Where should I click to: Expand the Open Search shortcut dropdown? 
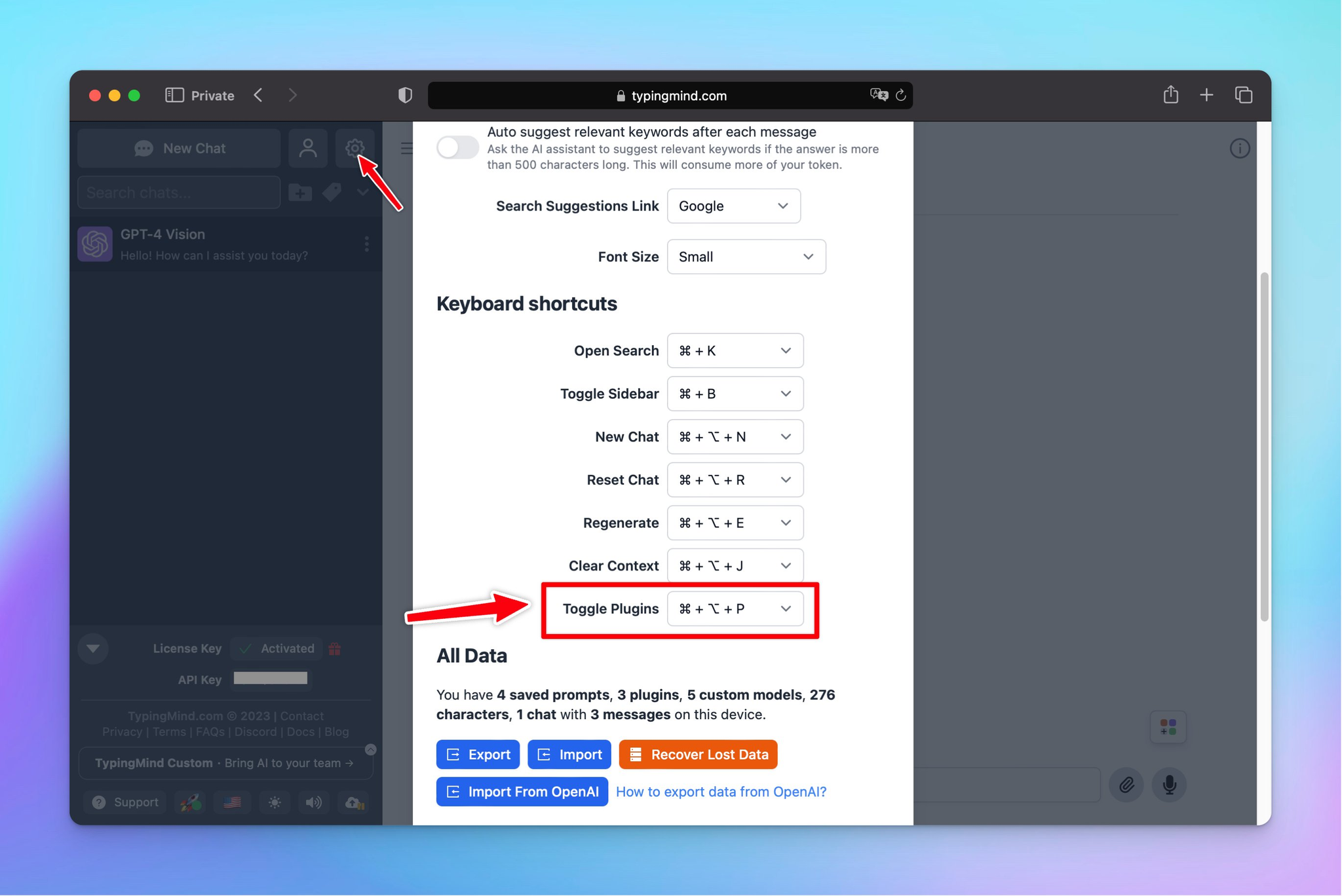786,350
